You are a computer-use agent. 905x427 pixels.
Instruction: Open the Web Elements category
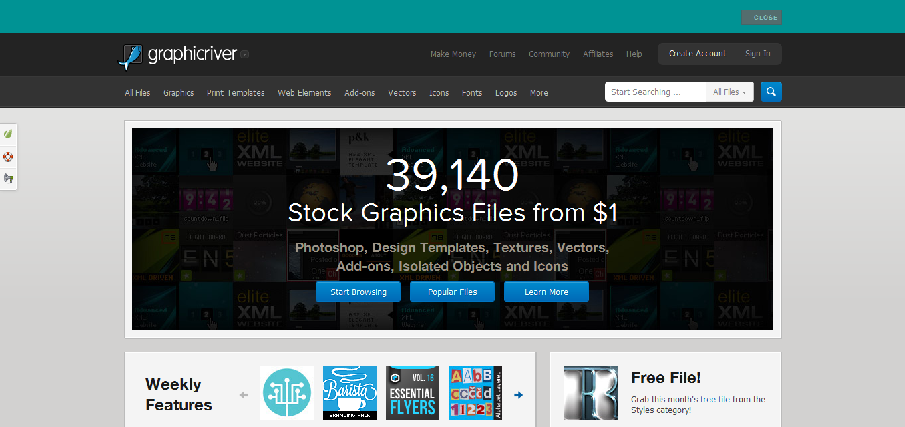click(x=304, y=92)
